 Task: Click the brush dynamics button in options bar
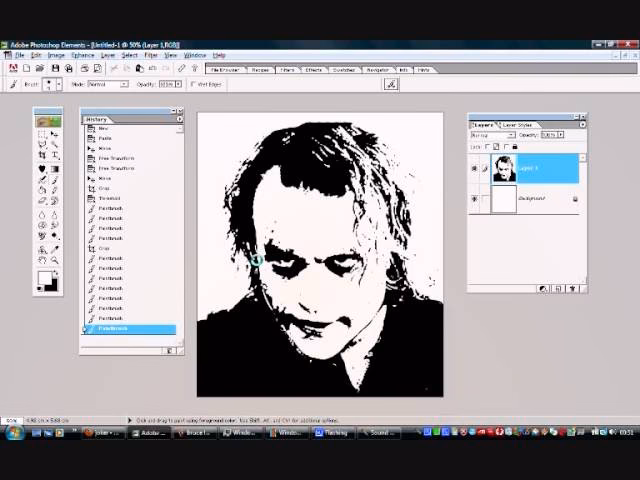click(391, 84)
